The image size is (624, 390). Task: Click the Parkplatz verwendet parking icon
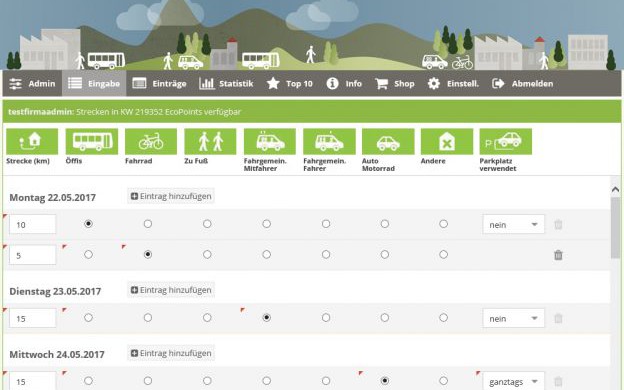(505, 141)
